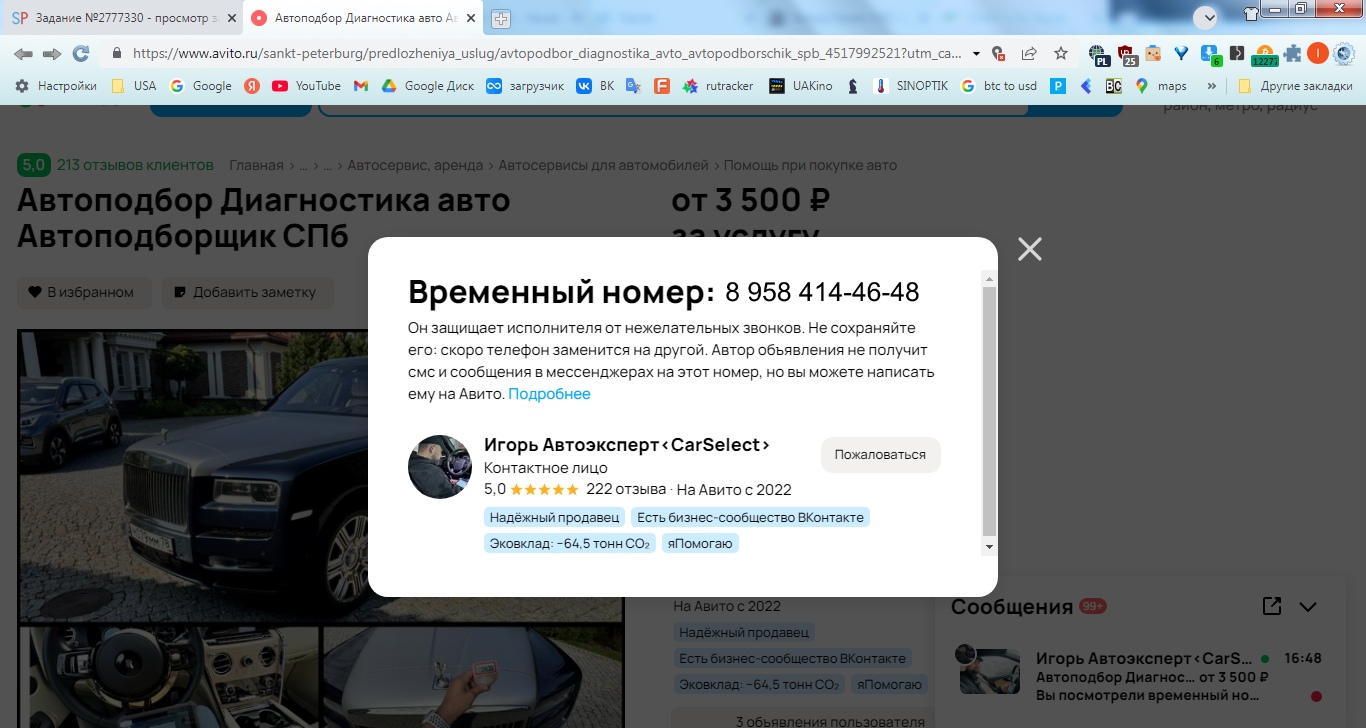This screenshot has height=728, width=1366.
Task: Click the orange profile avatar icon
Action: click(1318, 53)
